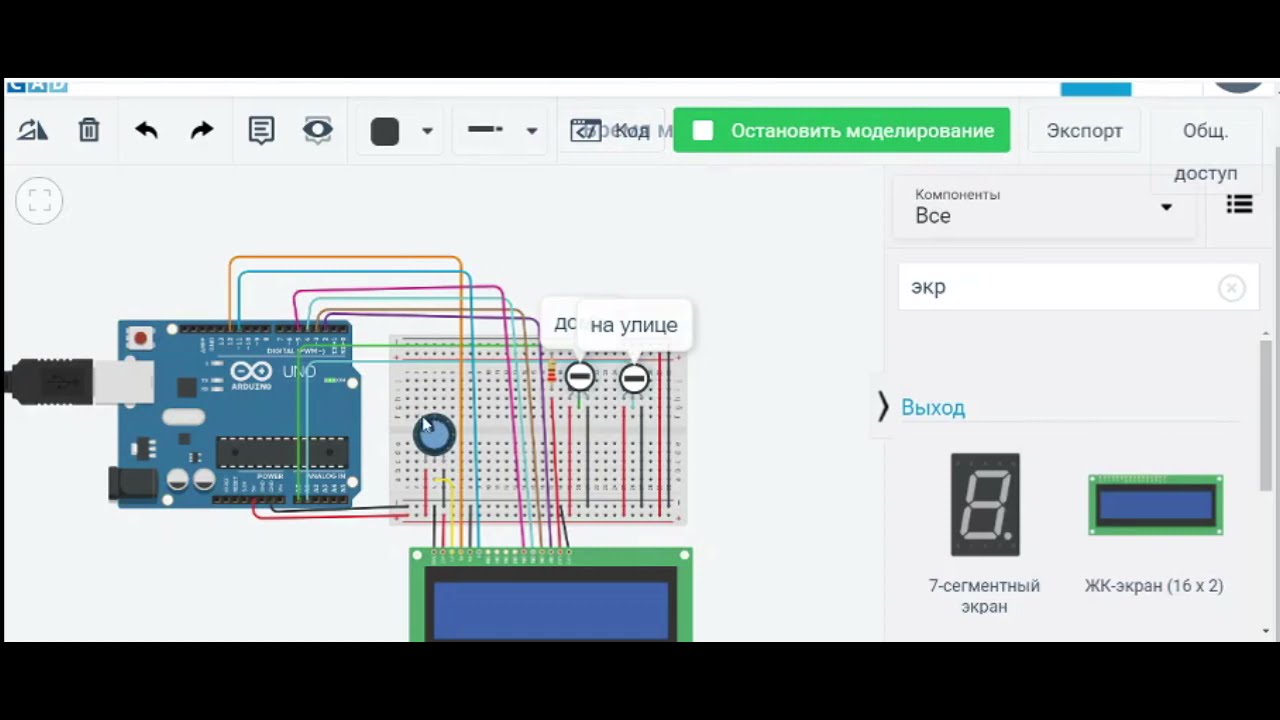
Task: Click the Экспорт button
Action: pos(1084,131)
